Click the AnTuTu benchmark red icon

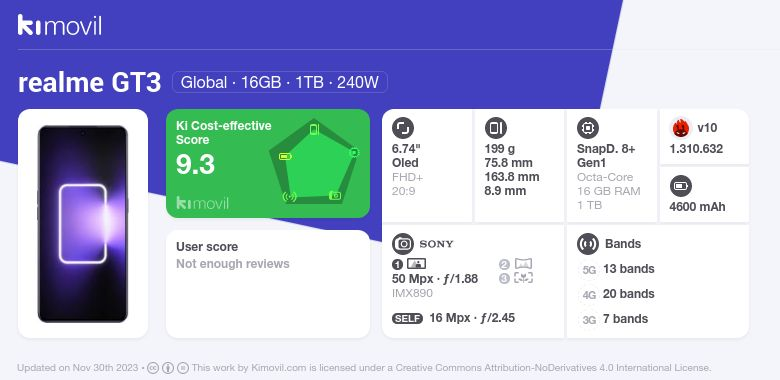[681, 128]
